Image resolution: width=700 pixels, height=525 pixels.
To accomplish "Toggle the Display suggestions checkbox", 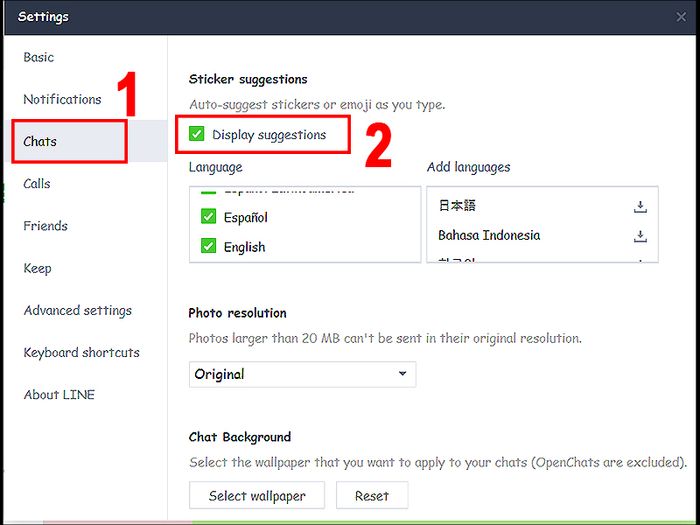I will pos(197,135).
